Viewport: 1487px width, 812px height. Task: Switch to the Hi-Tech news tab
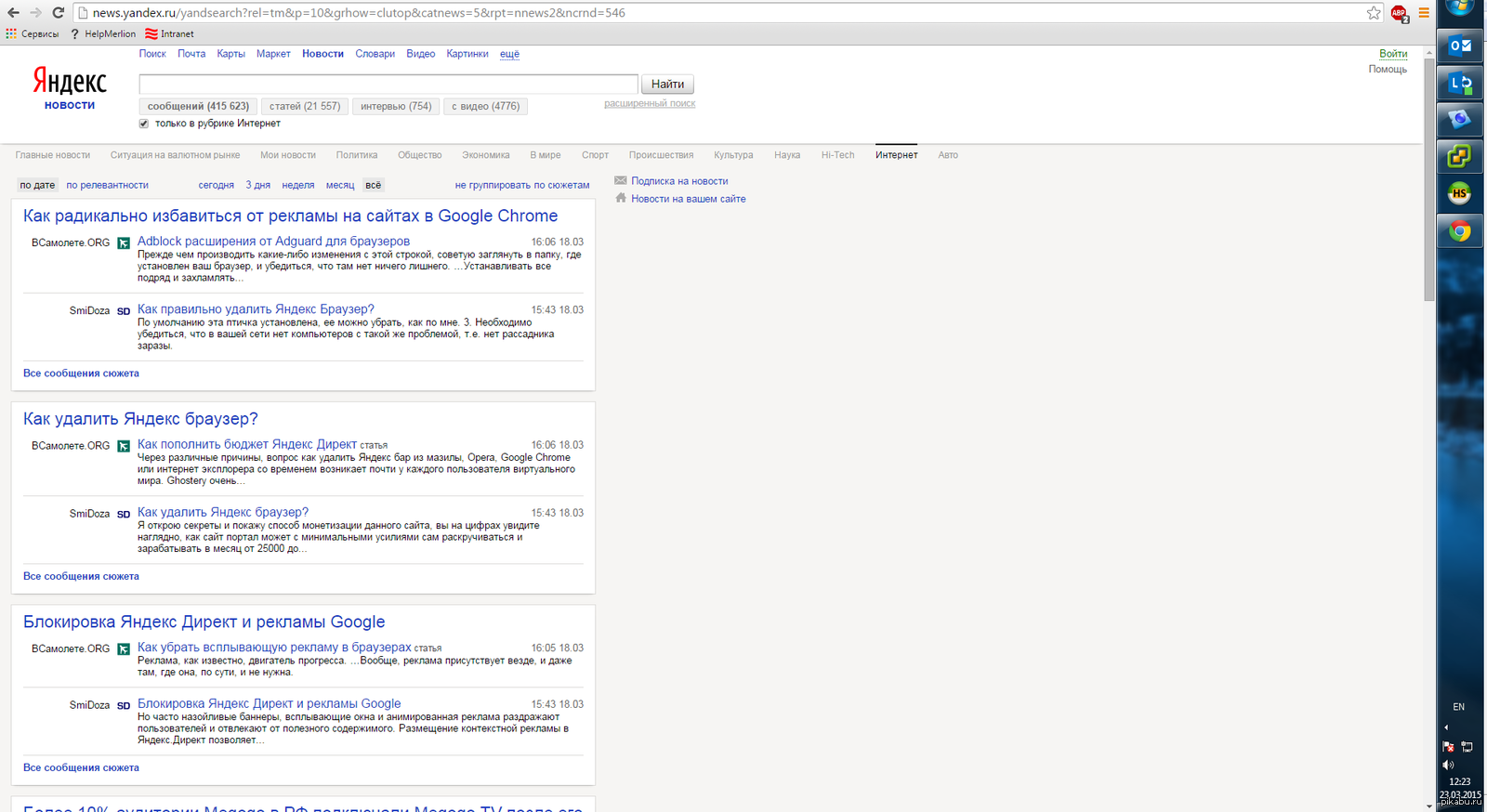(837, 155)
